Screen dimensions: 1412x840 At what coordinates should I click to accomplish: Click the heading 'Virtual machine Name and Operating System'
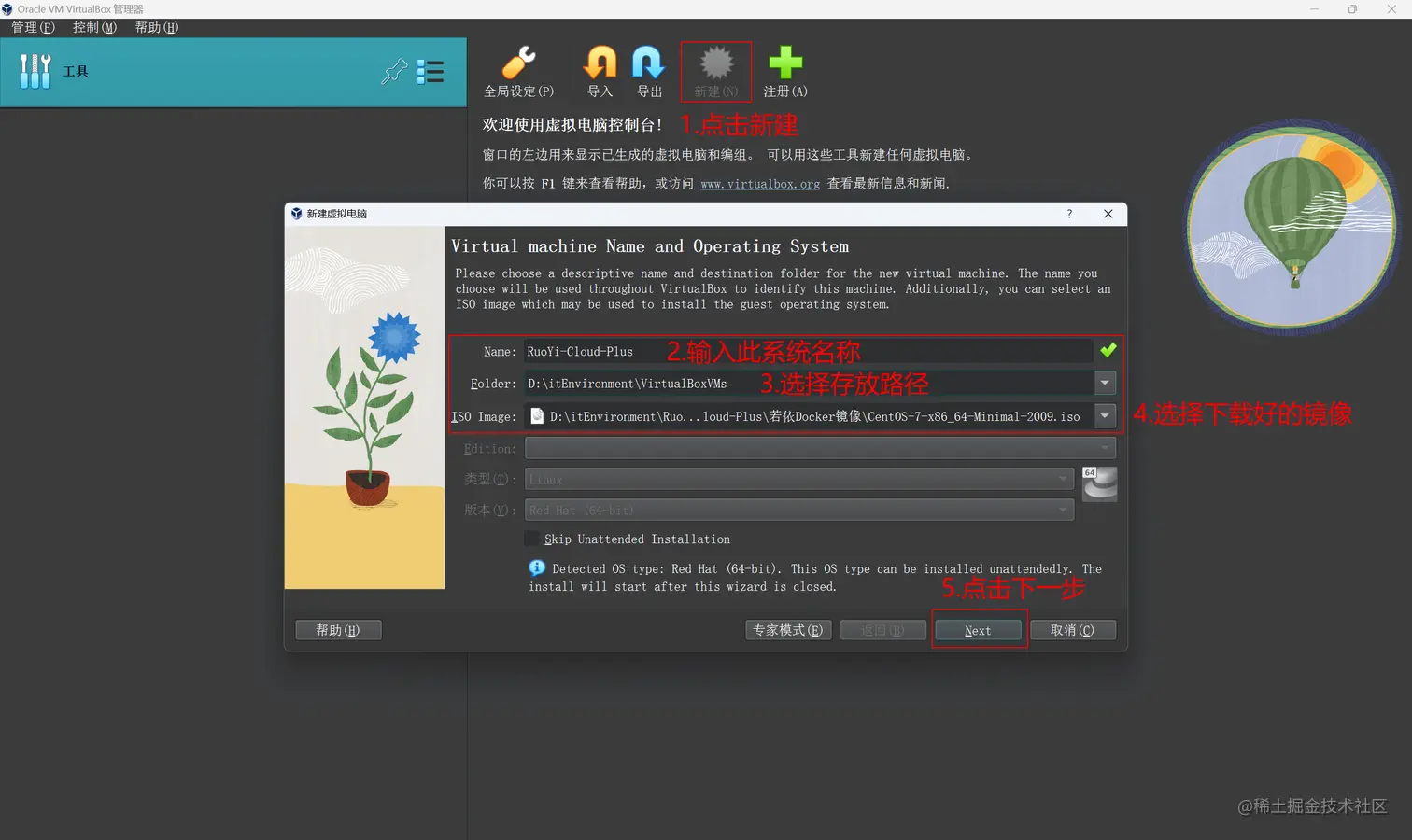point(650,246)
